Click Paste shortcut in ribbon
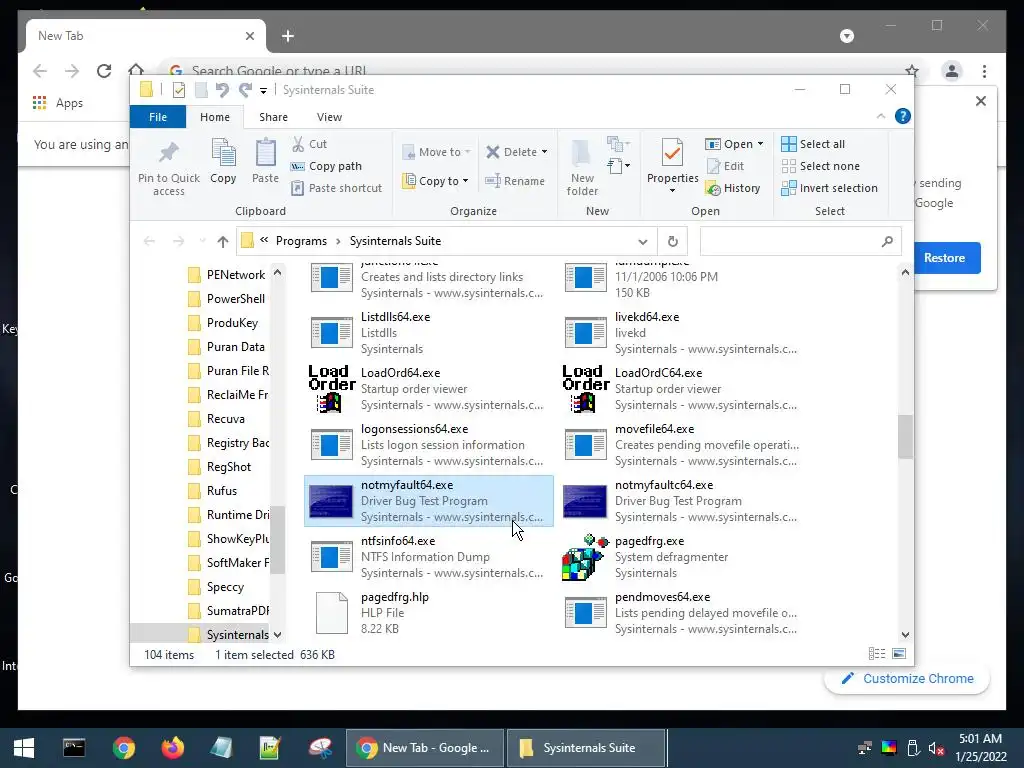This screenshot has width=1024, height=768. [337, 188]
